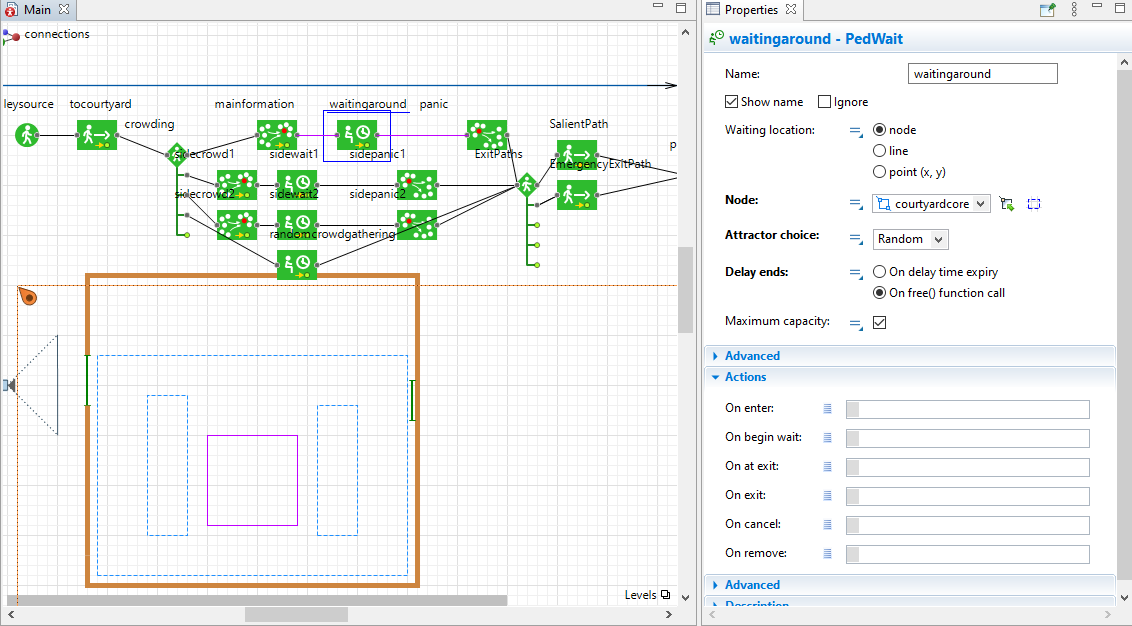Screen dimensions: 1132x626
Task: Click the orange pedestrian target marker on canvas
Action: click(27, 296)
